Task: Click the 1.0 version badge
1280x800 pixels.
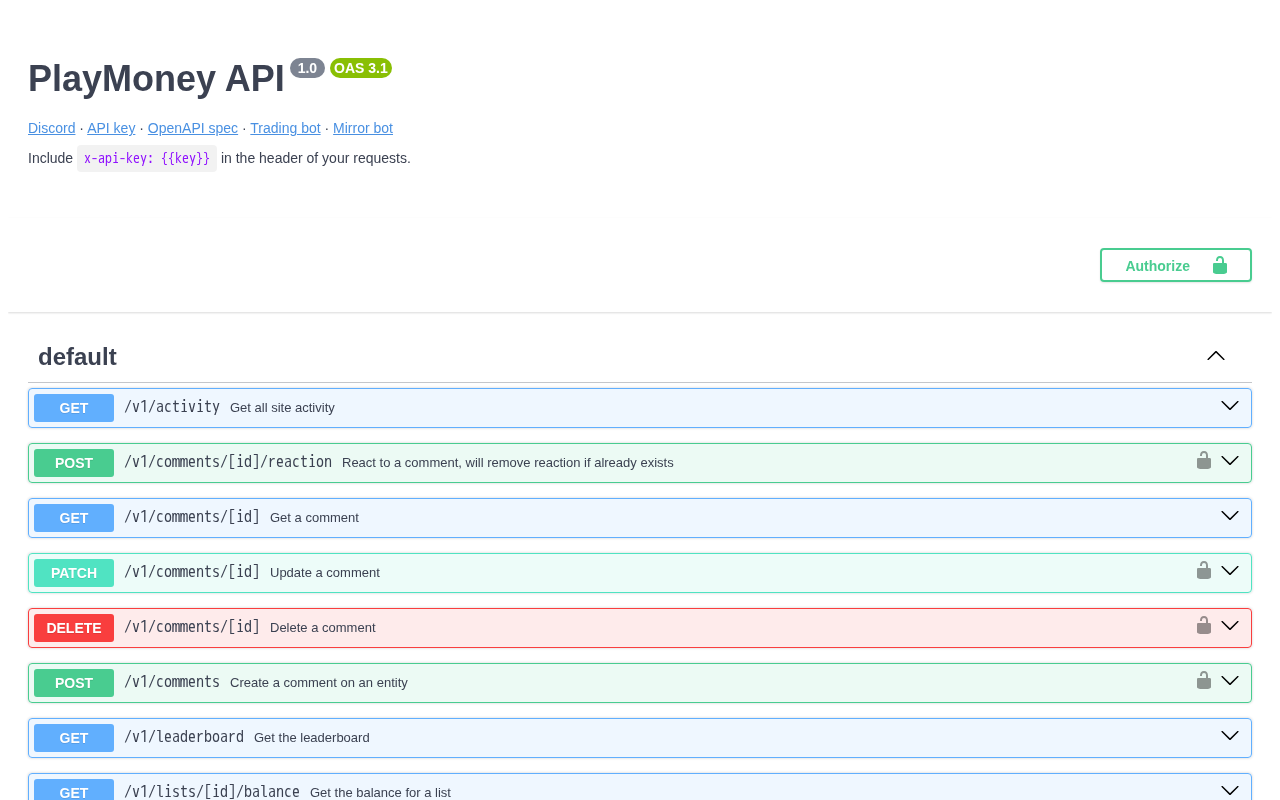Action: click(307, 68)
